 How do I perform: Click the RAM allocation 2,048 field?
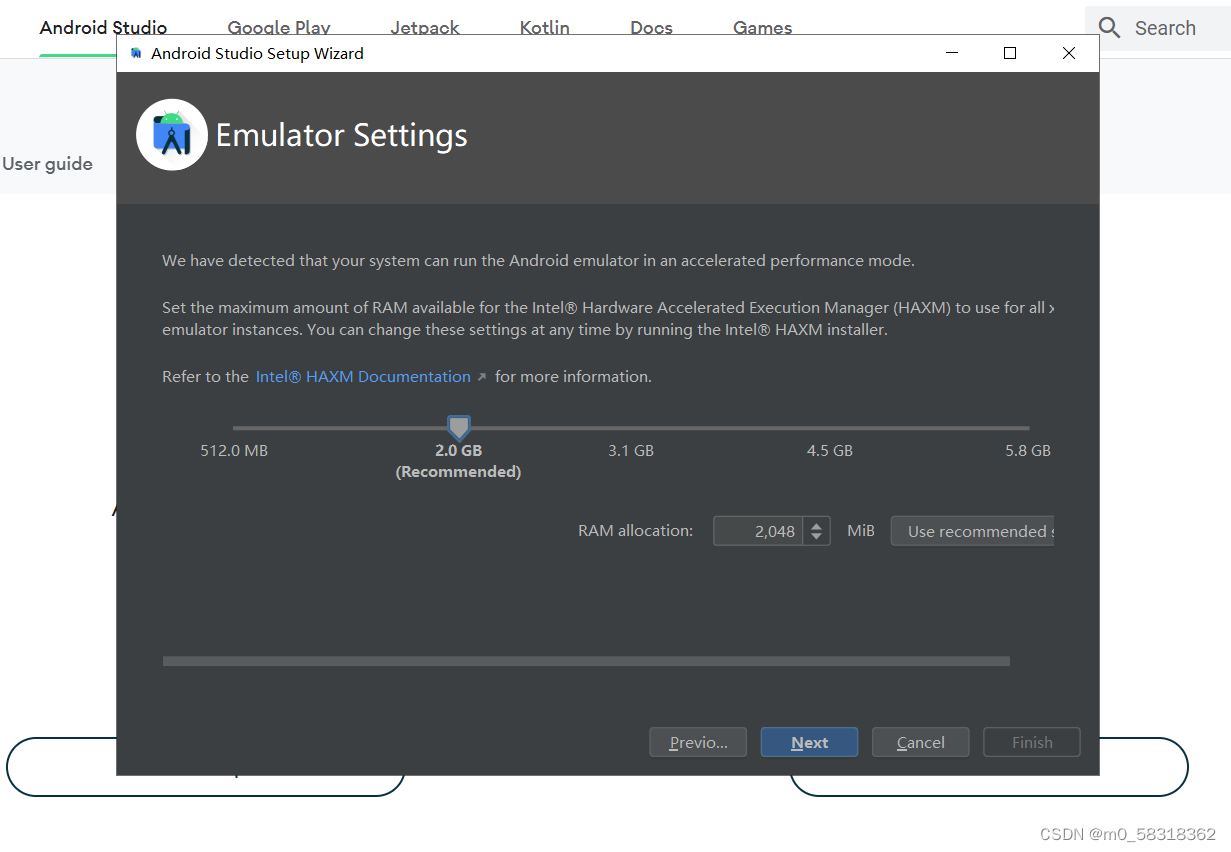tap(758, 531)
